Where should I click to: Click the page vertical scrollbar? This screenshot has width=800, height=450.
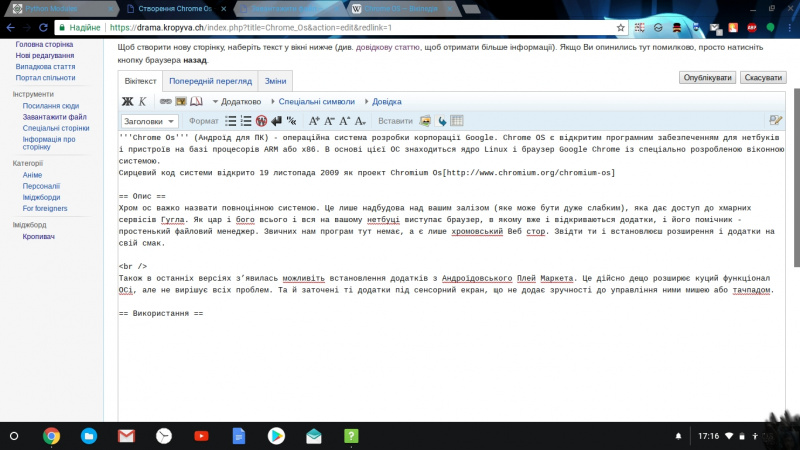[796, 178]
